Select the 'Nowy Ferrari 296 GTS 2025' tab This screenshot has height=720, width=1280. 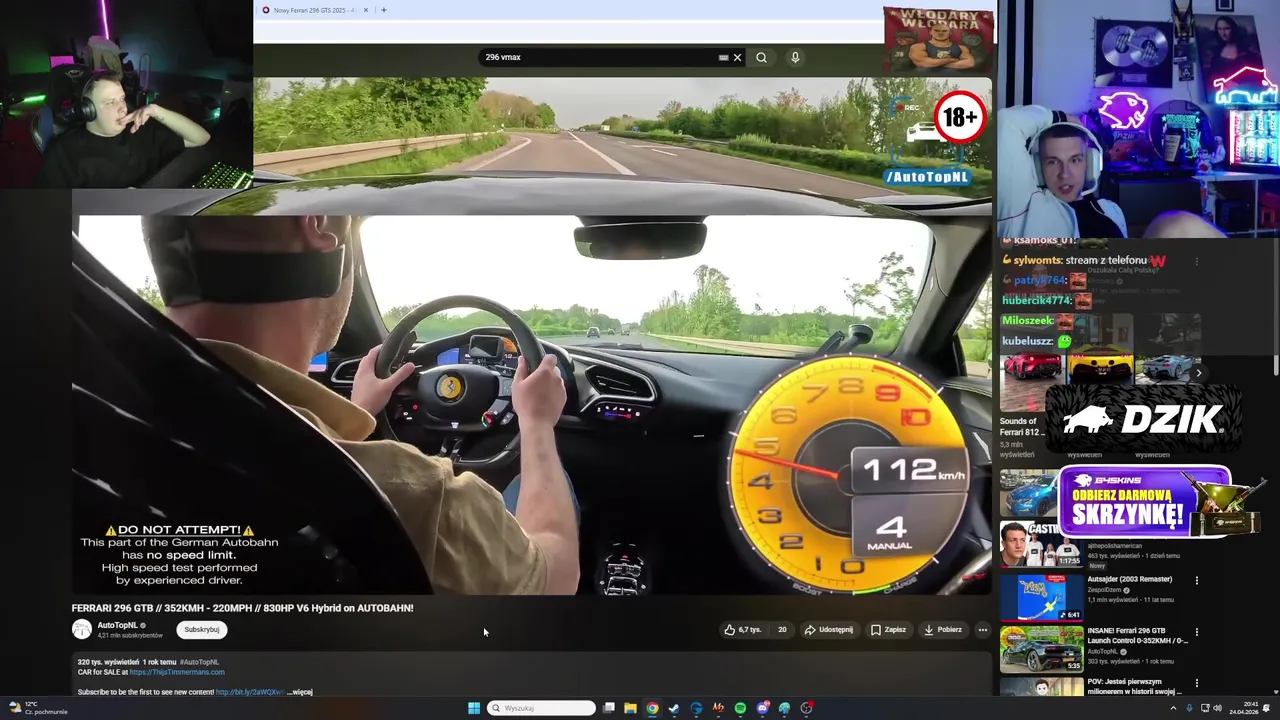click(x=313, y=10)
